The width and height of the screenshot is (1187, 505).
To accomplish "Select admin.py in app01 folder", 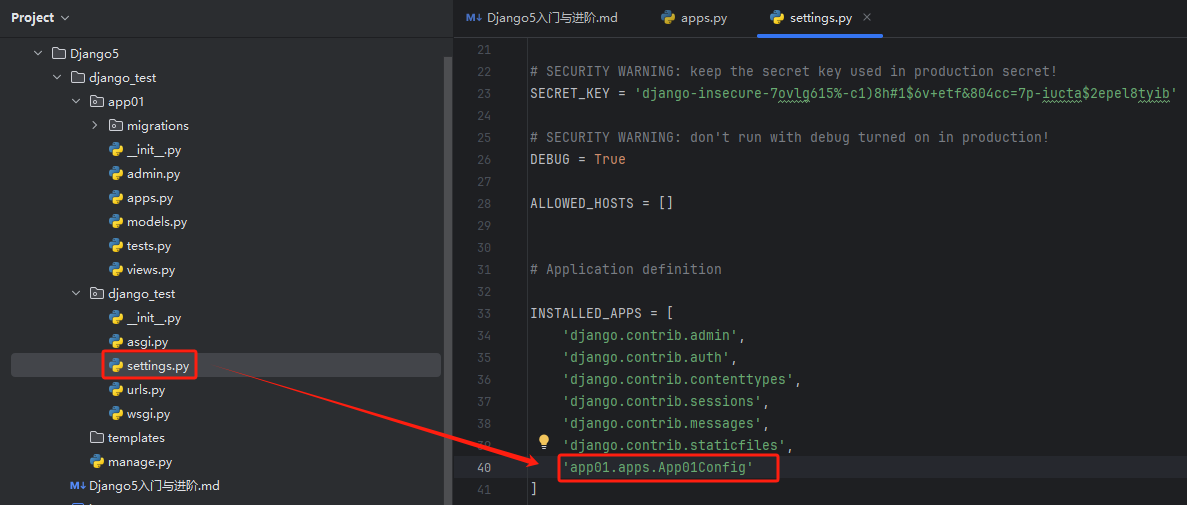I will (153, 174).
